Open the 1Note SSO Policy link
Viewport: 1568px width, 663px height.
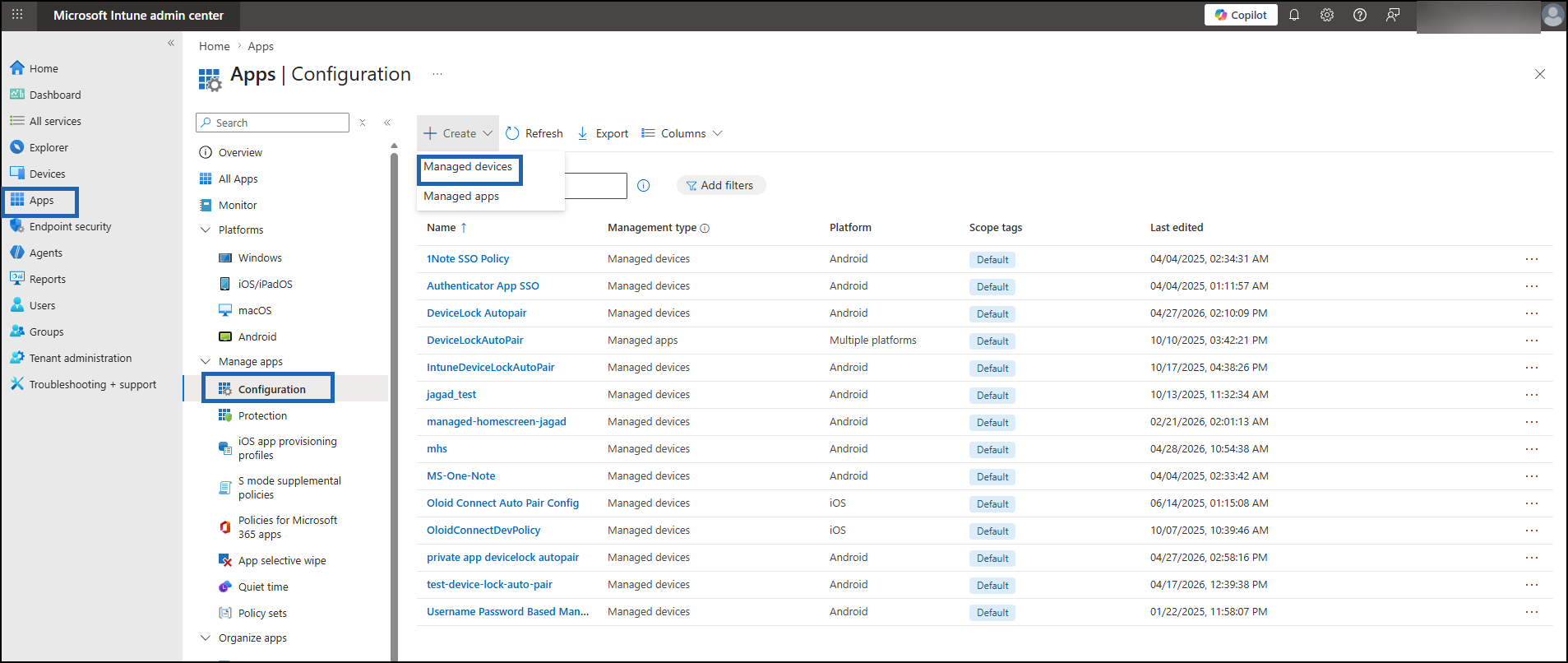click(x=468, y=258)
